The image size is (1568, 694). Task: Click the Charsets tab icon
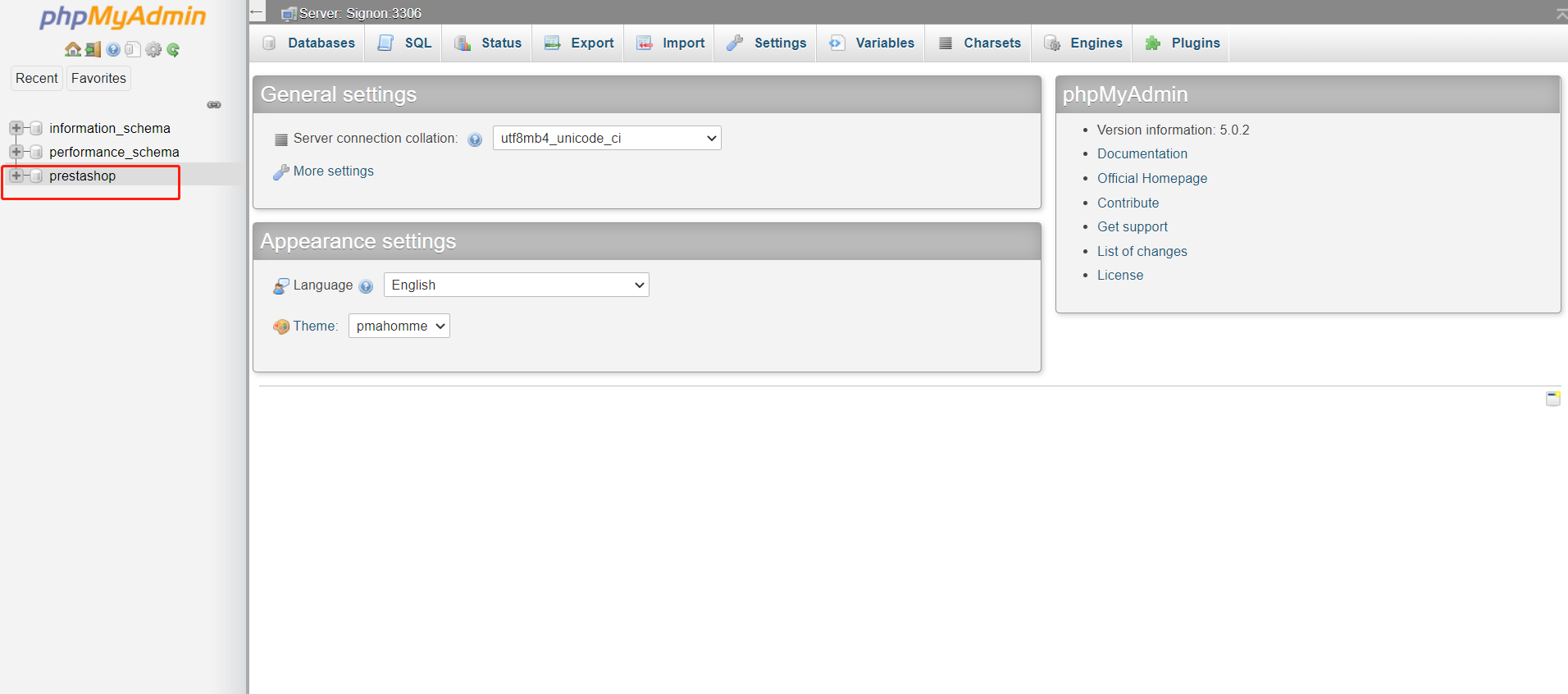tap(946, 43)
